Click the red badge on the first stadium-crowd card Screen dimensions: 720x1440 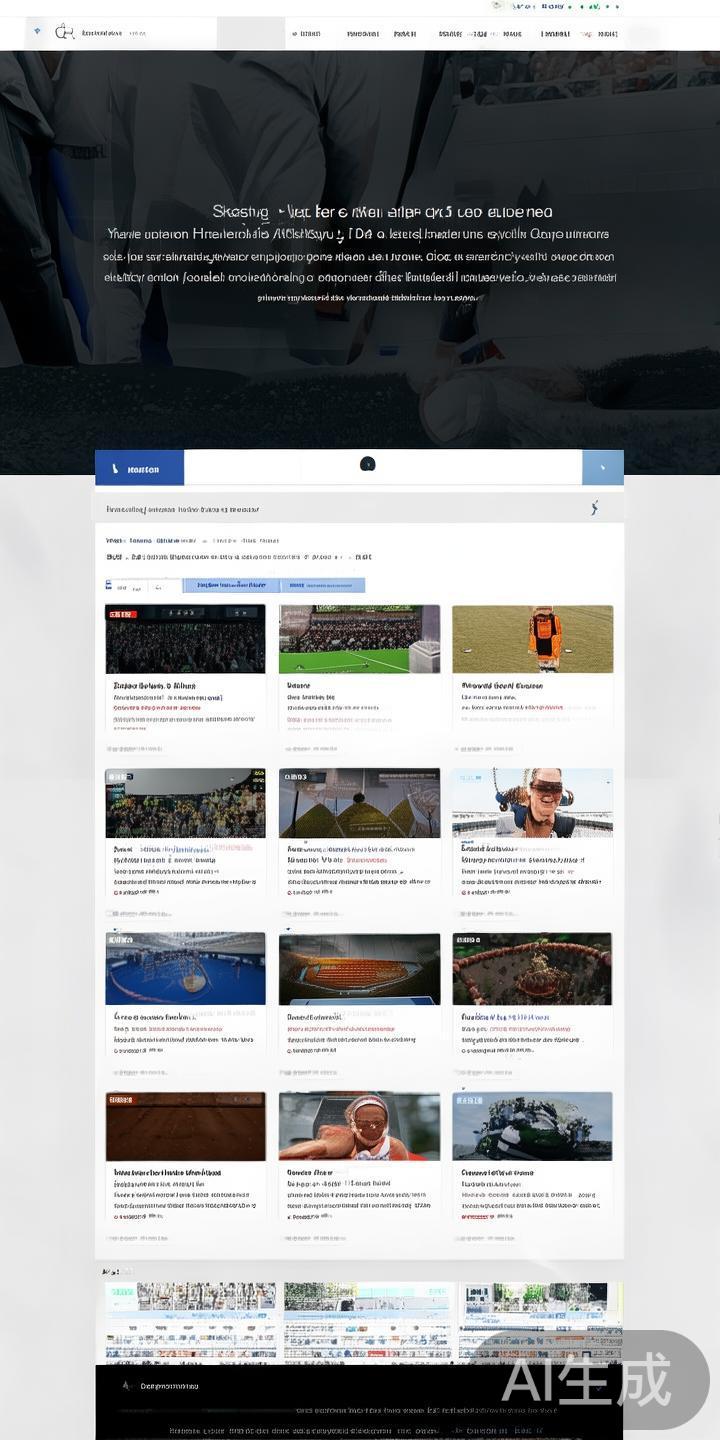[x=121, y=613]
